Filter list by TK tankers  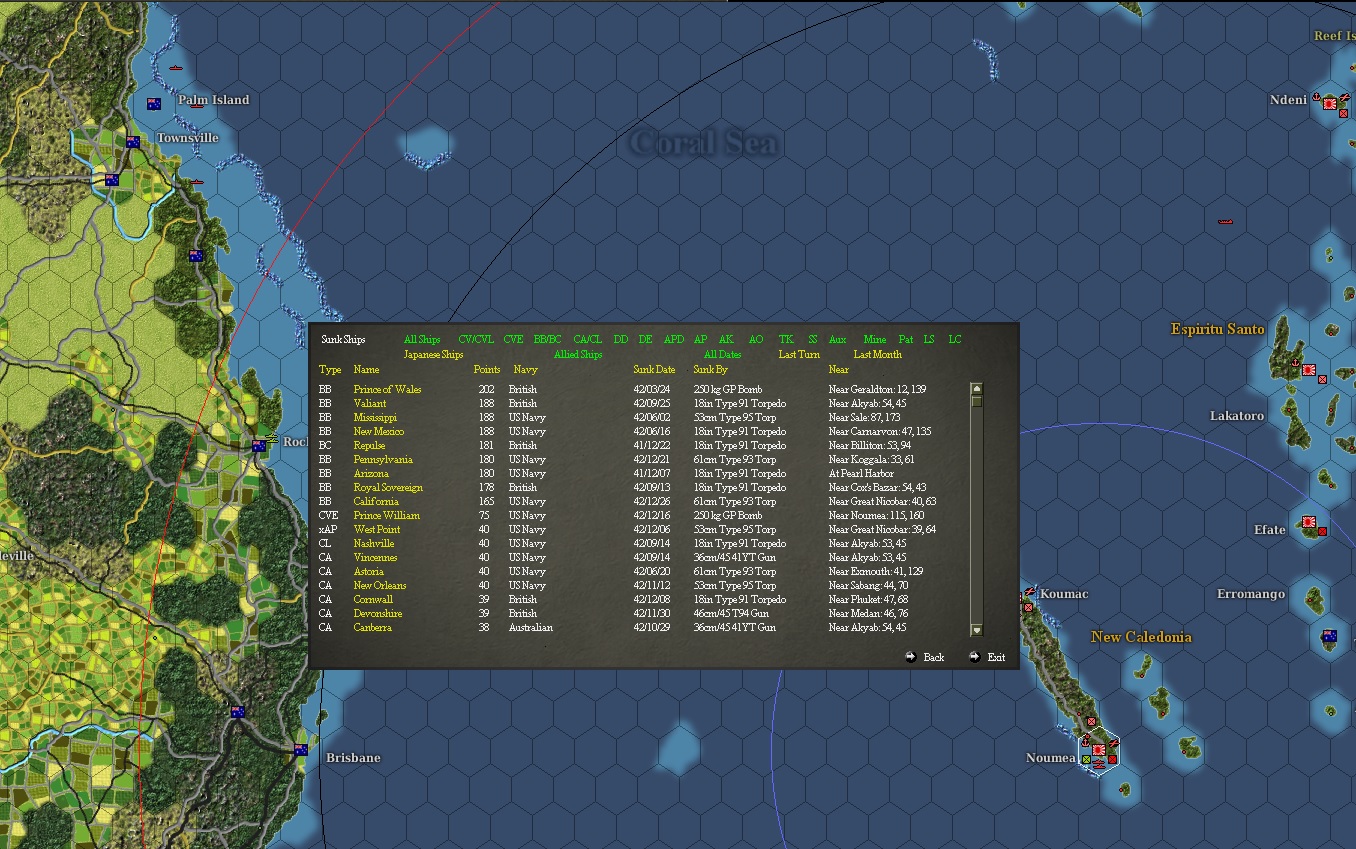tap(786, 339)
